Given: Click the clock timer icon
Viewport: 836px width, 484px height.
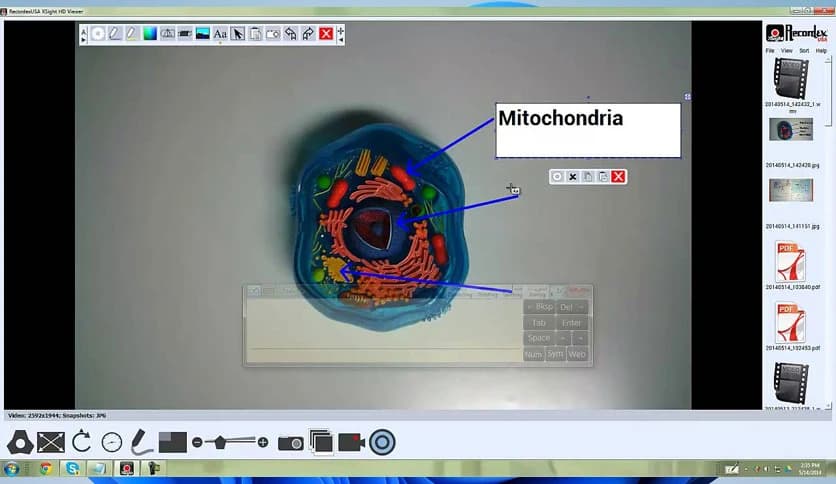Looking at the screenshot, I should click(x=112, y=442).
